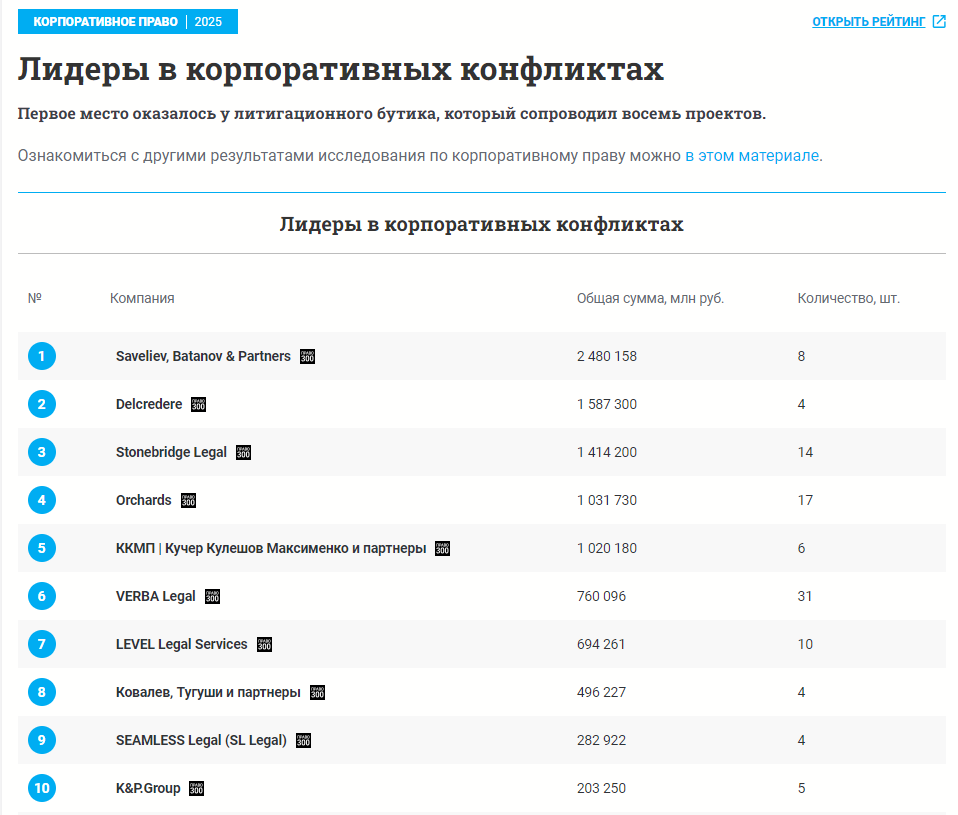Click rank number 10 circle
This screenshot has width=958, height=815.
[x=42, y=788]
